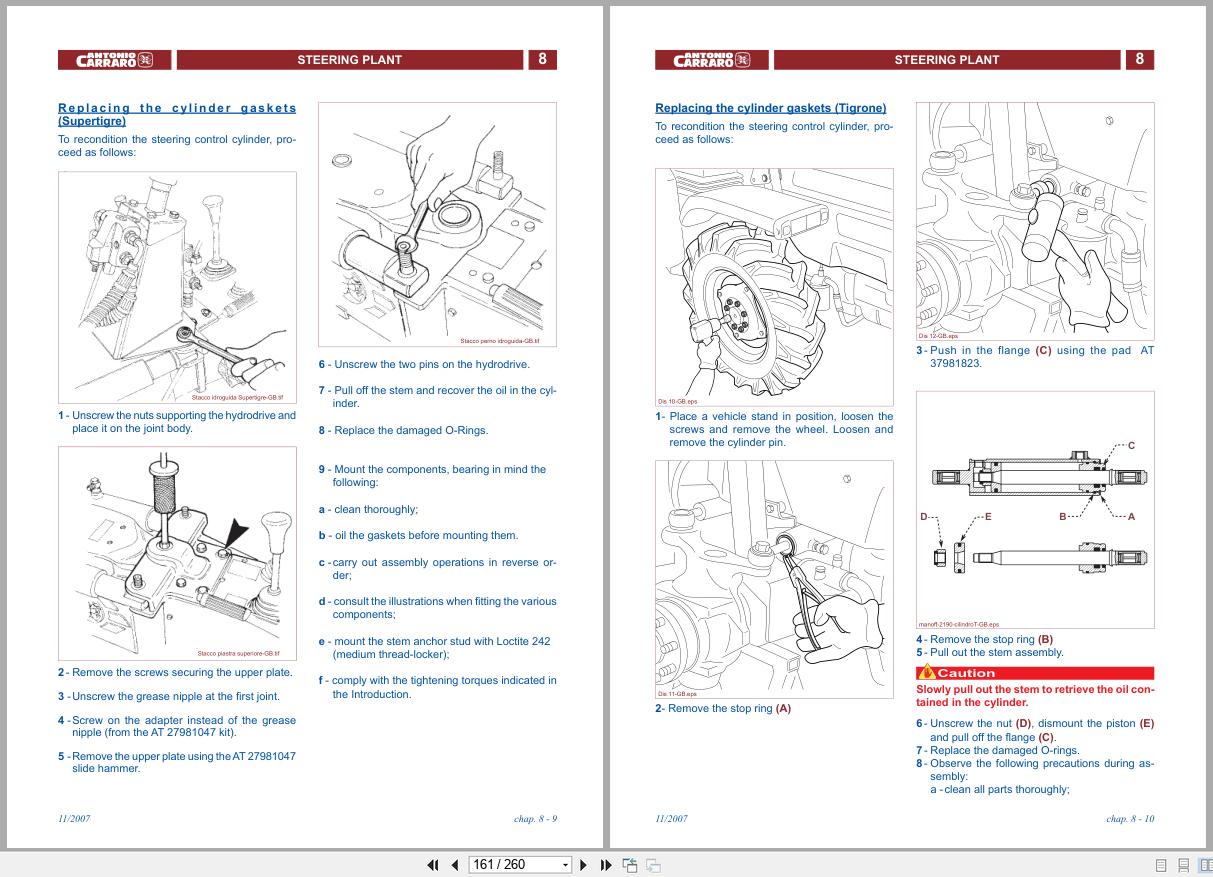Click the cylinder parts diagram
The height and width of the screenshot is (877, 1213).
tap(1035, 510)
